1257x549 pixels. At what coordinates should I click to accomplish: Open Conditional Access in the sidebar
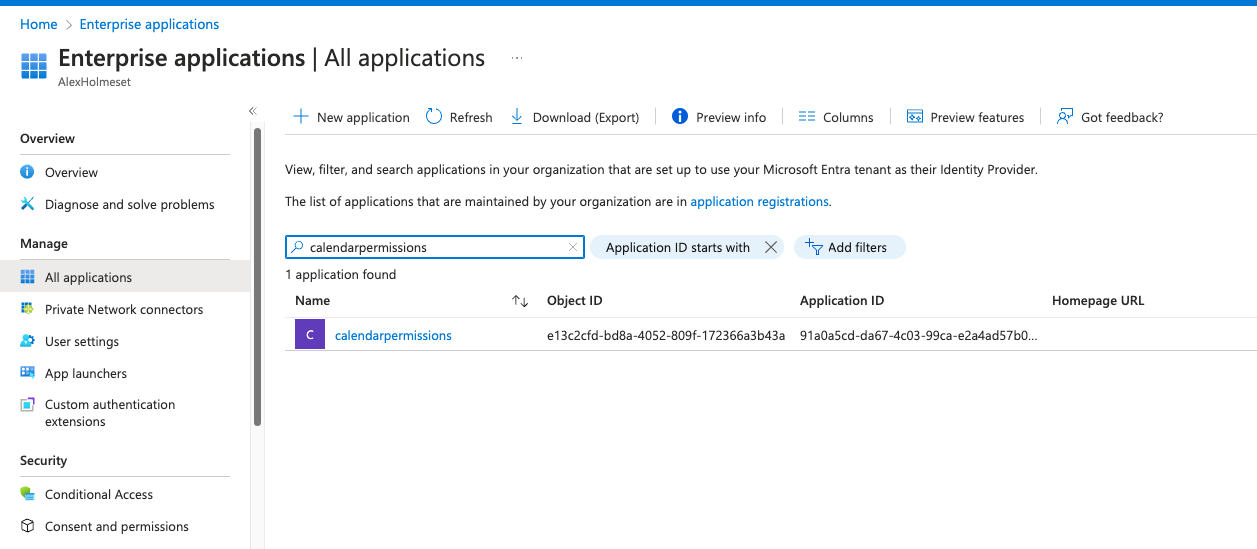pos(98,494)
